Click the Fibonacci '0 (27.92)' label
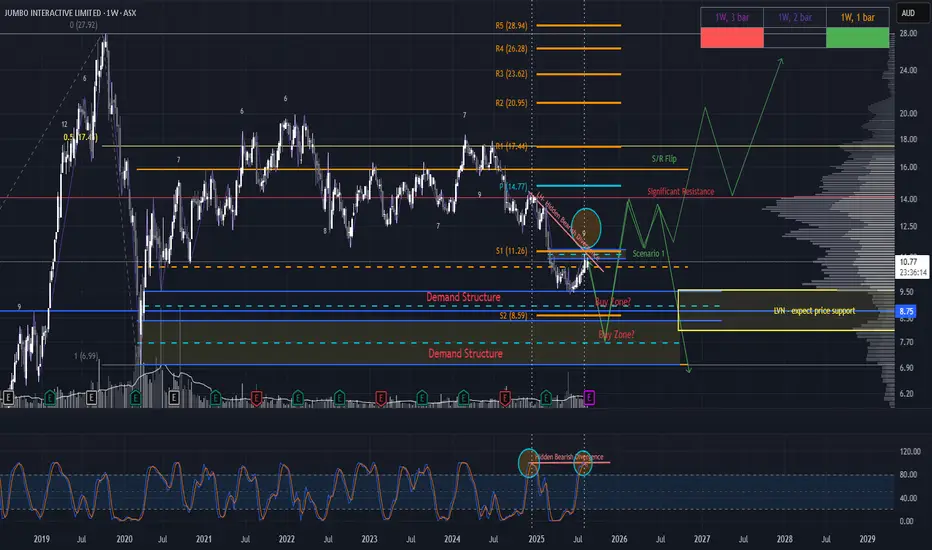932x550 pixels. (83, 25)
